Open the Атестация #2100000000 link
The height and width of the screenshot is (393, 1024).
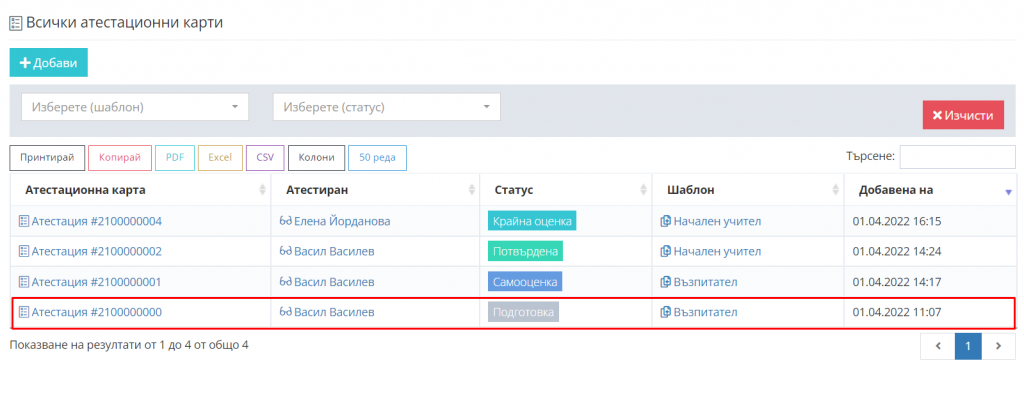click(x=97, y=312)
